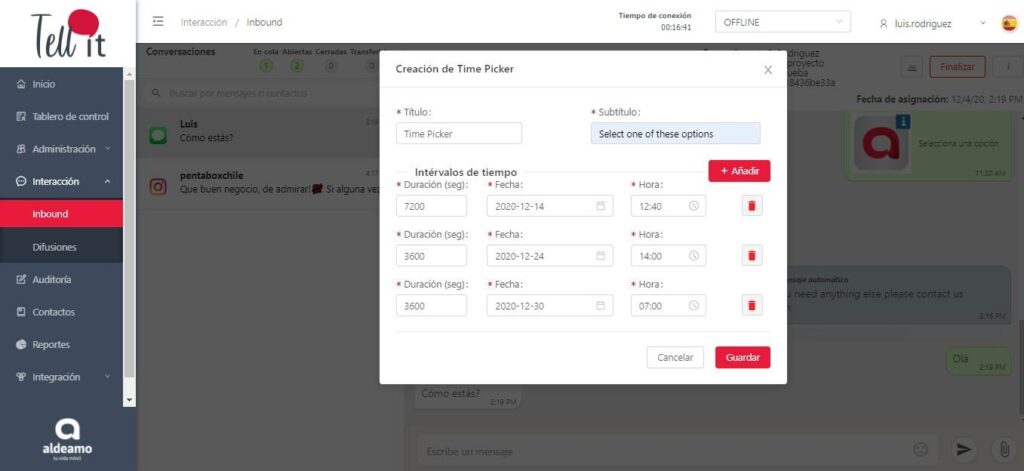
Task: Open the emoji picker icon
Action: pos(920,450)
